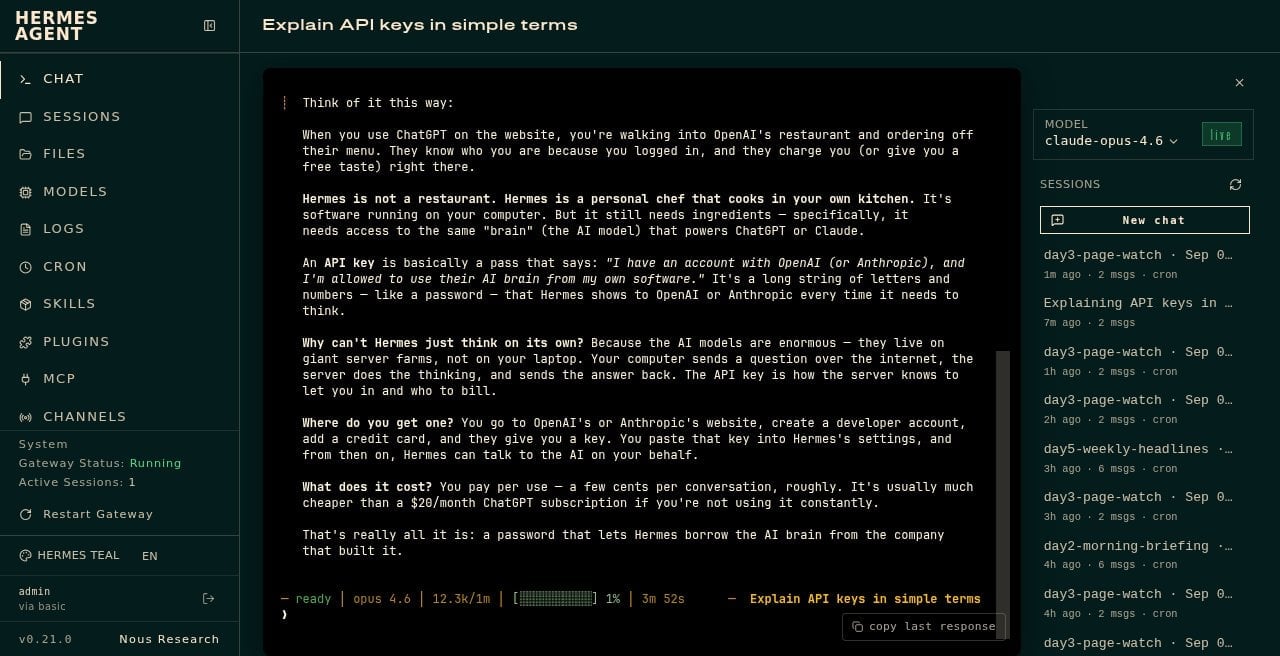1280x656 pixels.
Task: Open the Chat section
Action: [x=119, y=79]
